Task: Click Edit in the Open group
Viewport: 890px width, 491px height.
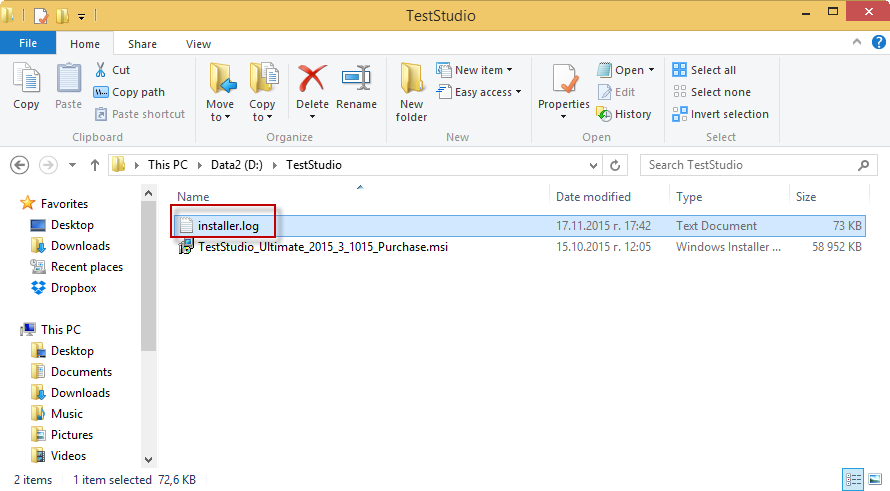Action: (616, 92)
